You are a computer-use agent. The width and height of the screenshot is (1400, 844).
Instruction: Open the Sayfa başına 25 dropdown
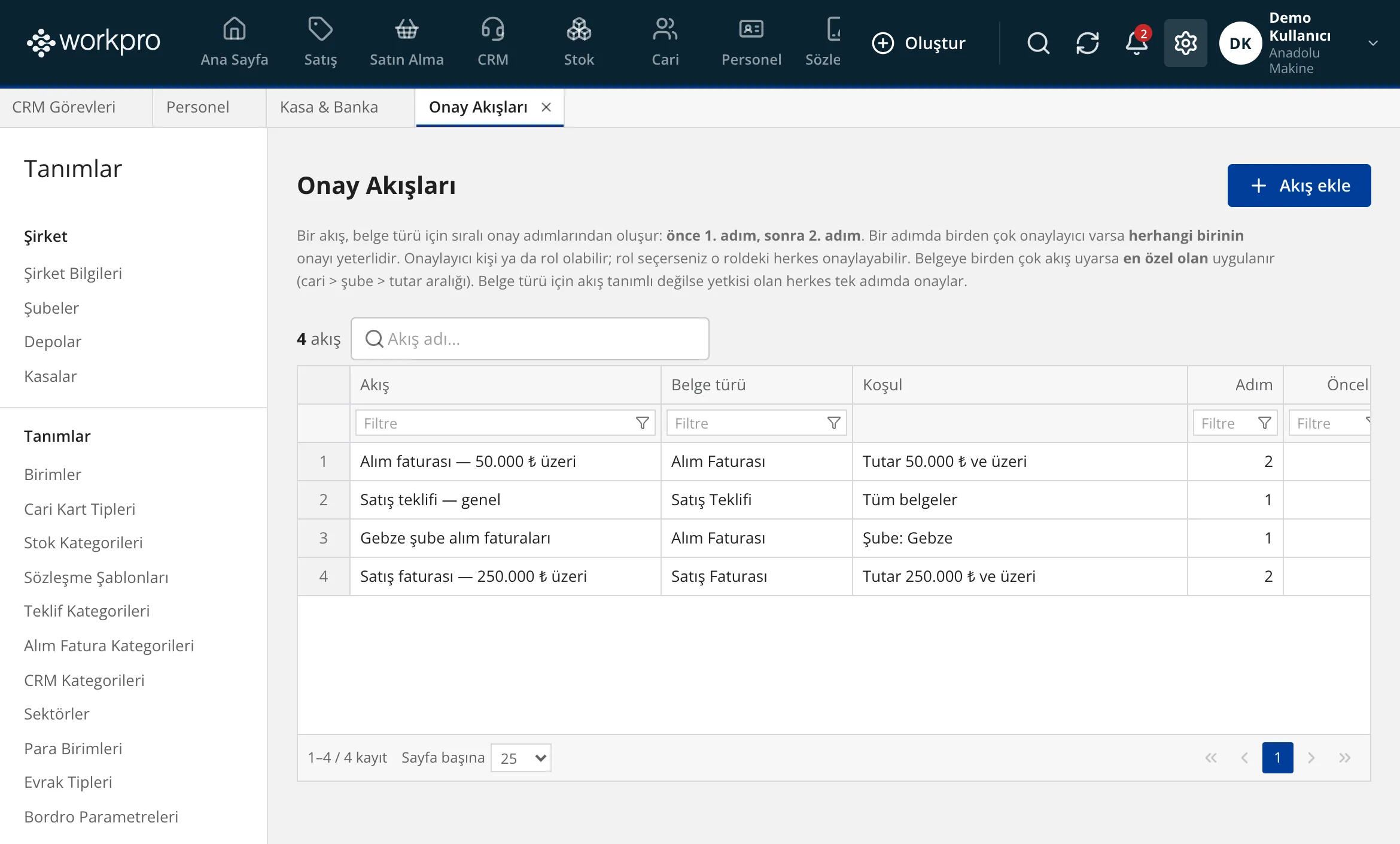521,758
